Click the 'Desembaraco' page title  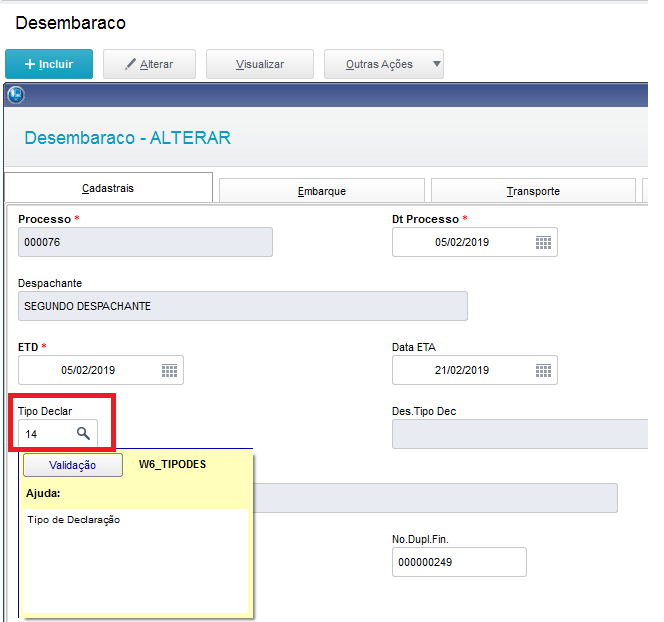(71, 23)
